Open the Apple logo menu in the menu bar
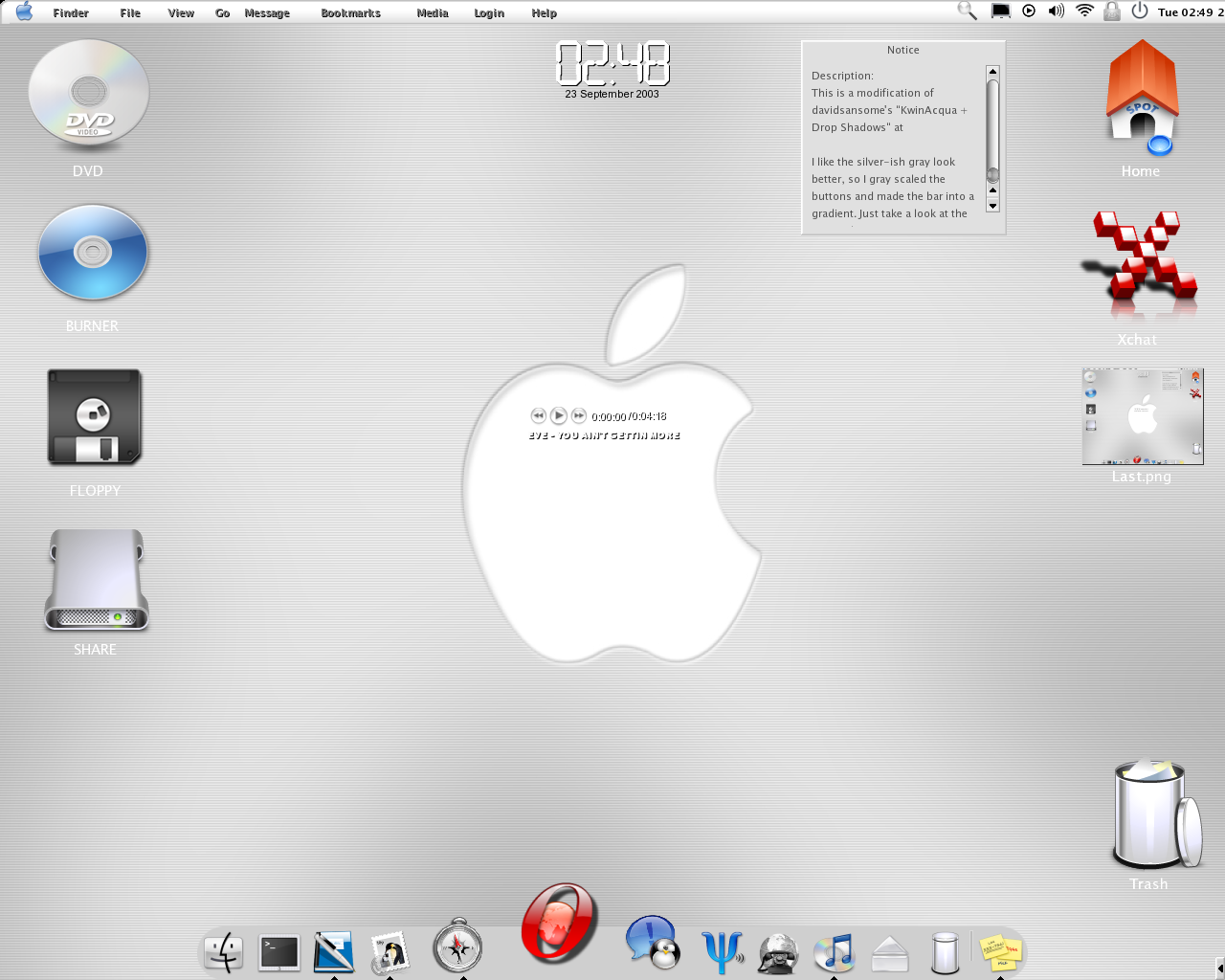Screen dimensions: 1225x980 [25, 11]
